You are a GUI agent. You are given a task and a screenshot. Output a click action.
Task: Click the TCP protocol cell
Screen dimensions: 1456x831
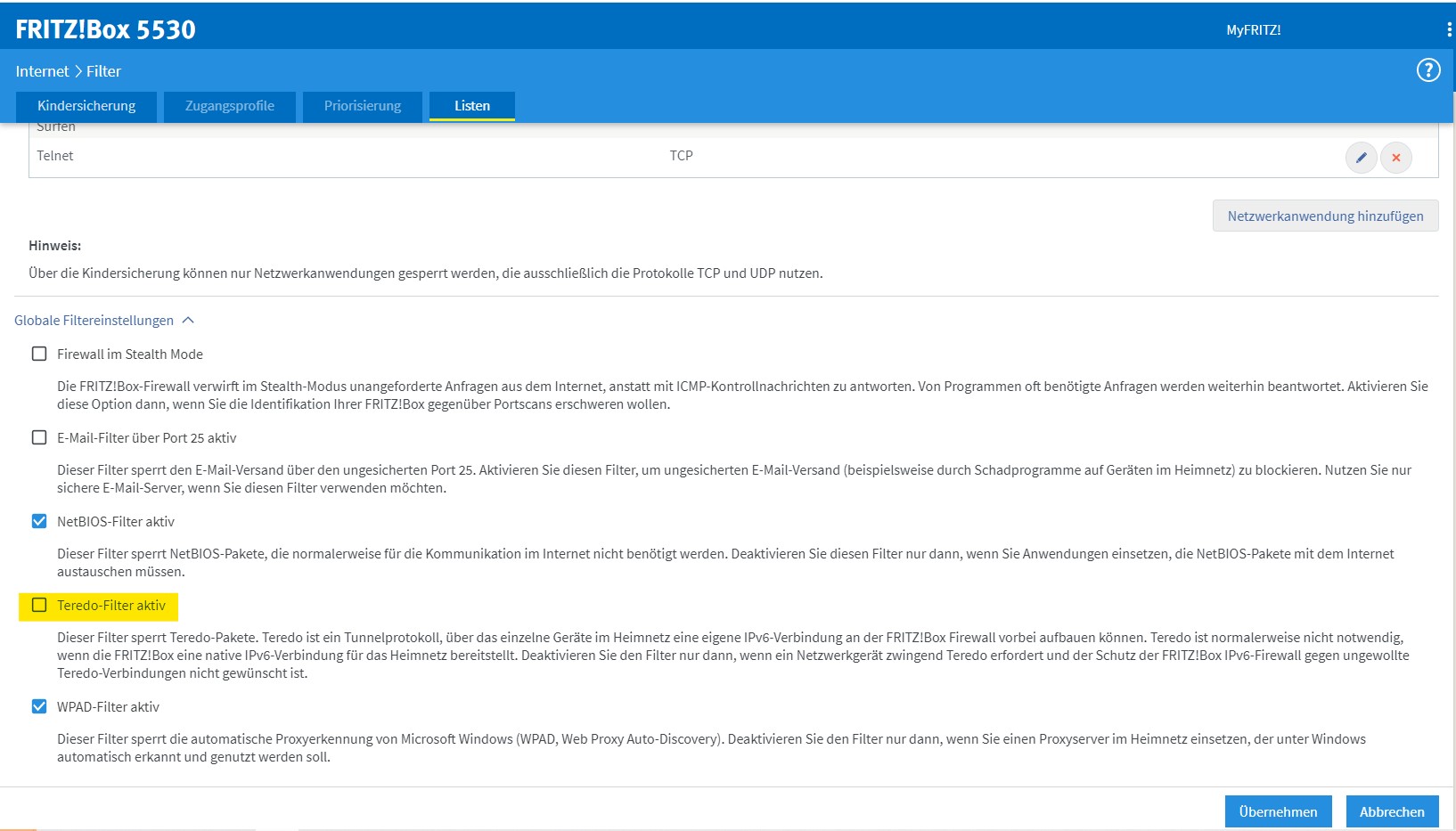click(x=682, y=156)
